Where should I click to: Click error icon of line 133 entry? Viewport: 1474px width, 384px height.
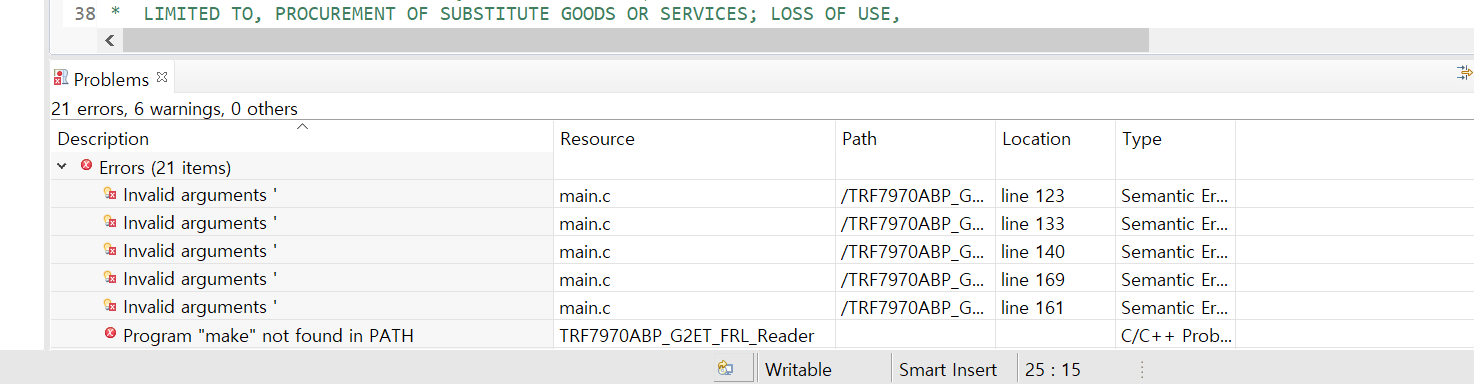110,222
